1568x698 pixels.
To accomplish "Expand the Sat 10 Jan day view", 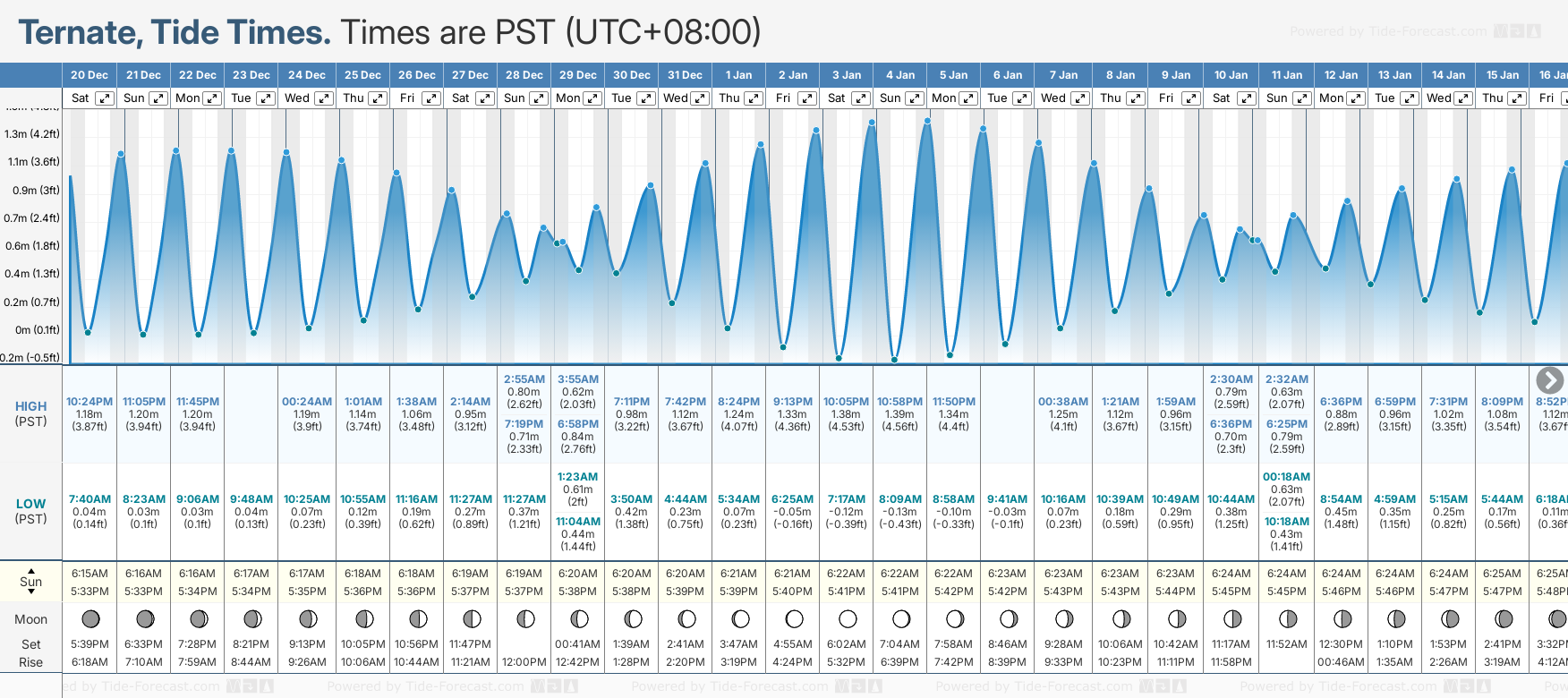I will tap(1246, 98).
